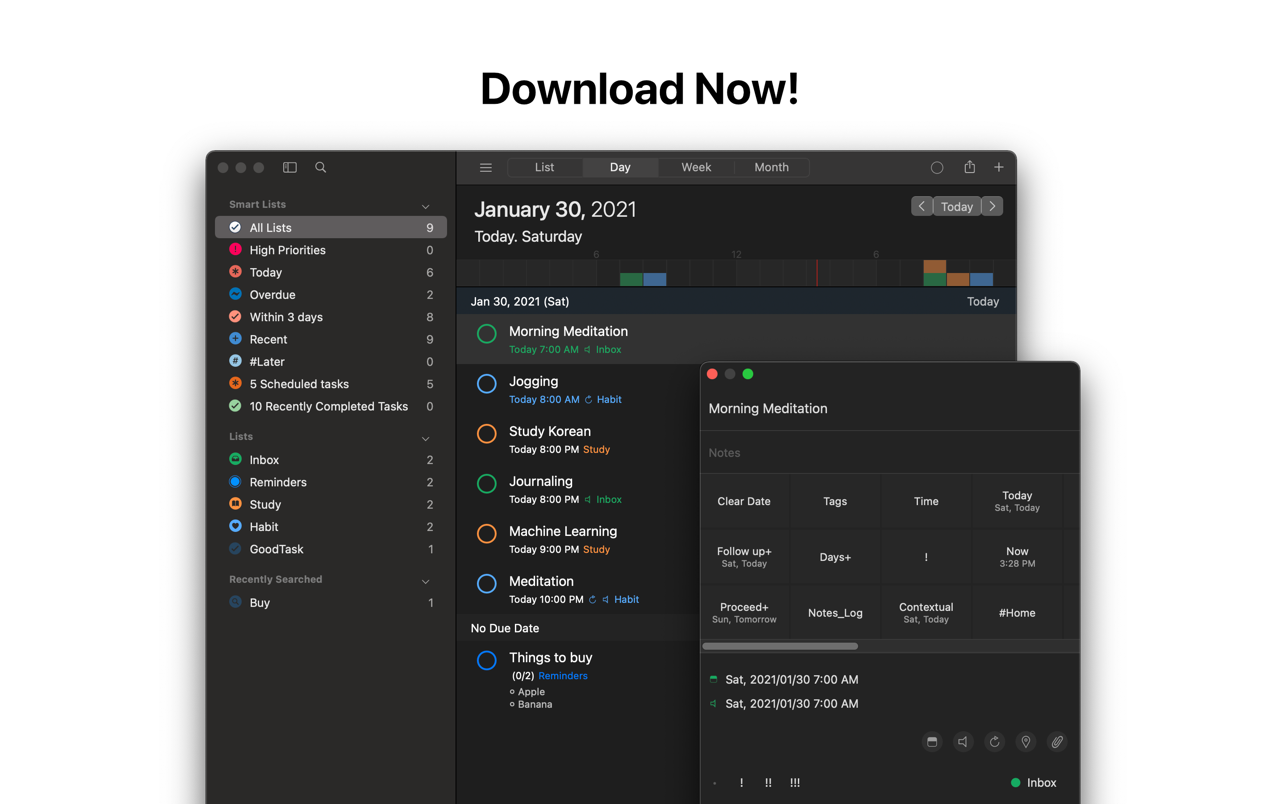Collapse the Smart Lists section
Image resolution: width=1286 pixels, height=804 pixels.
click(426, 206)
